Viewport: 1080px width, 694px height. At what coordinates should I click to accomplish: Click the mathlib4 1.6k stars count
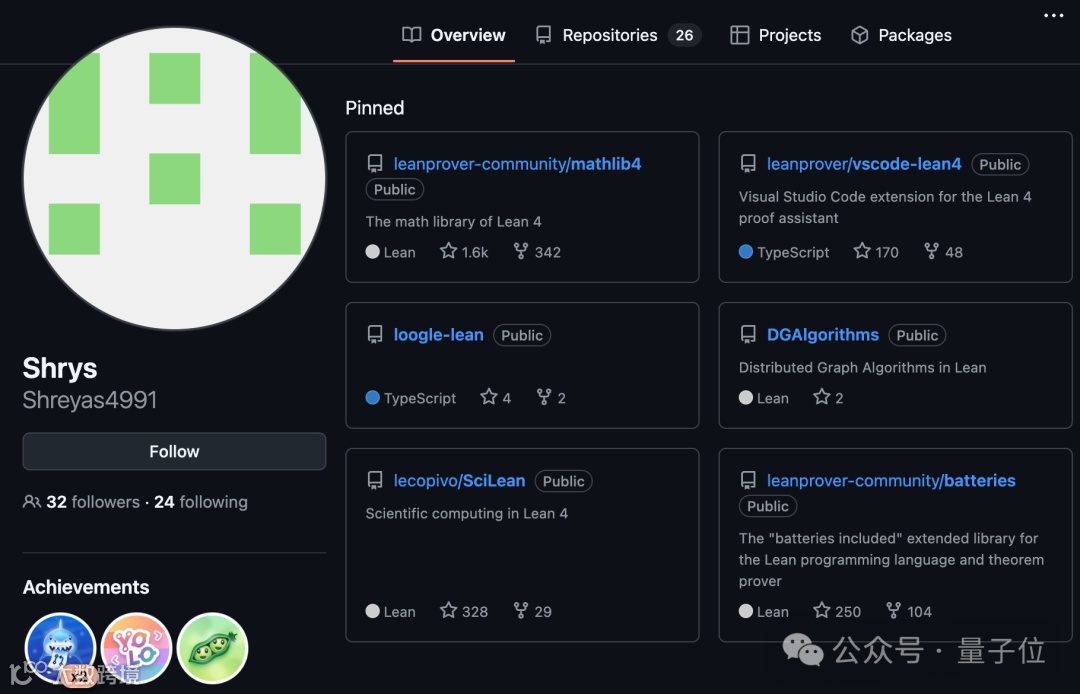pyautogui.click(x=464, y=252)
